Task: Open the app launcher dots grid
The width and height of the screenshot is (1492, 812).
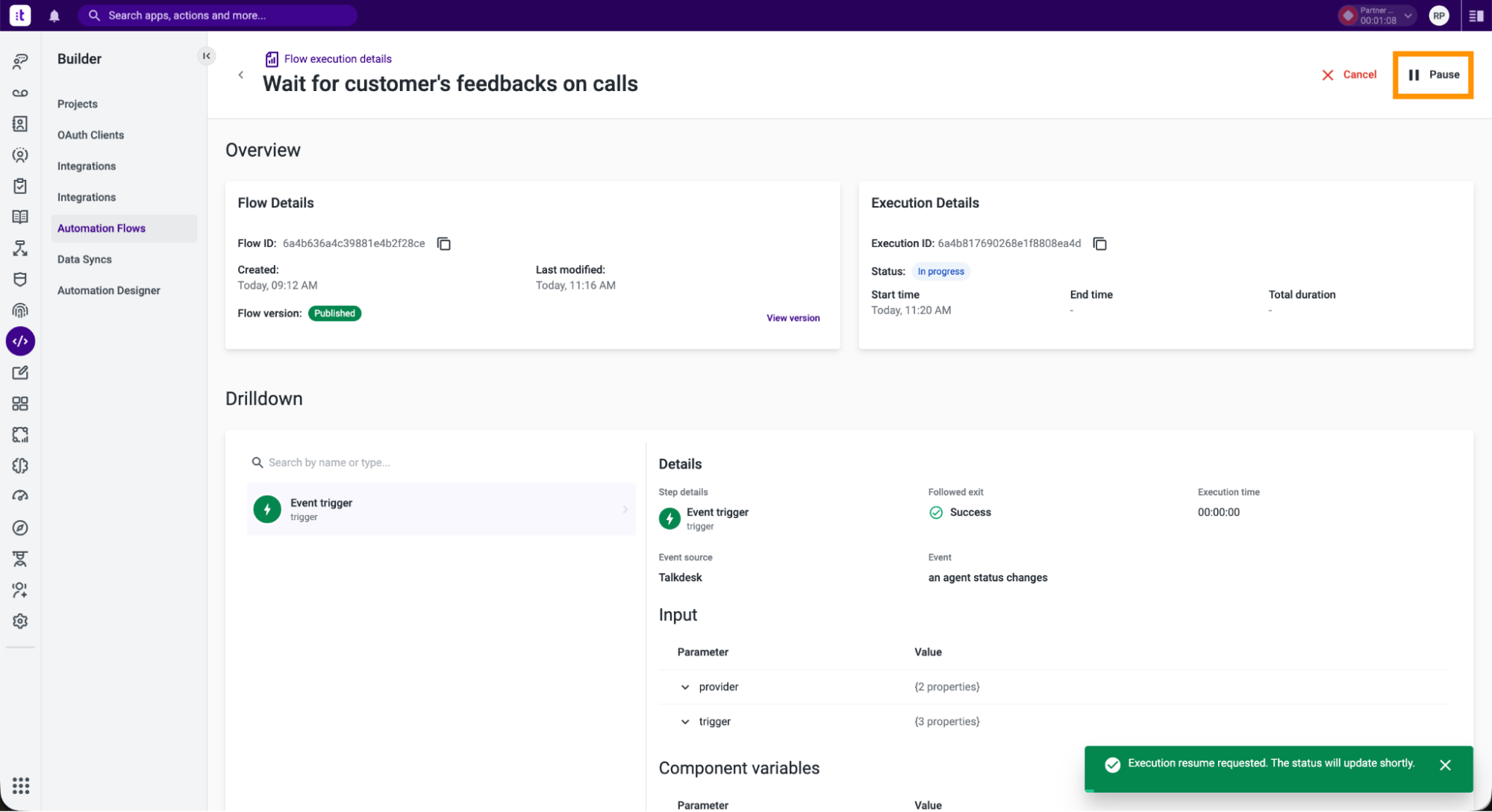Action: pyautogui.click(x=21, y=785)
